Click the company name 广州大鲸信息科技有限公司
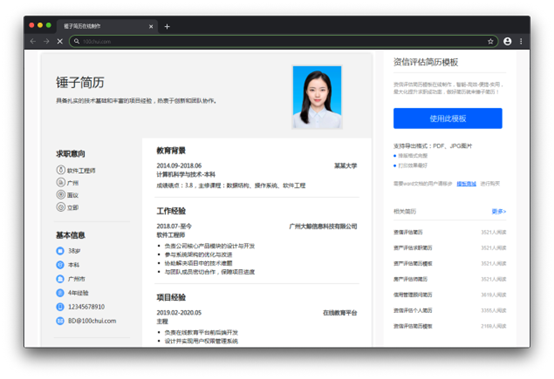554x379 pixels. 323,226
